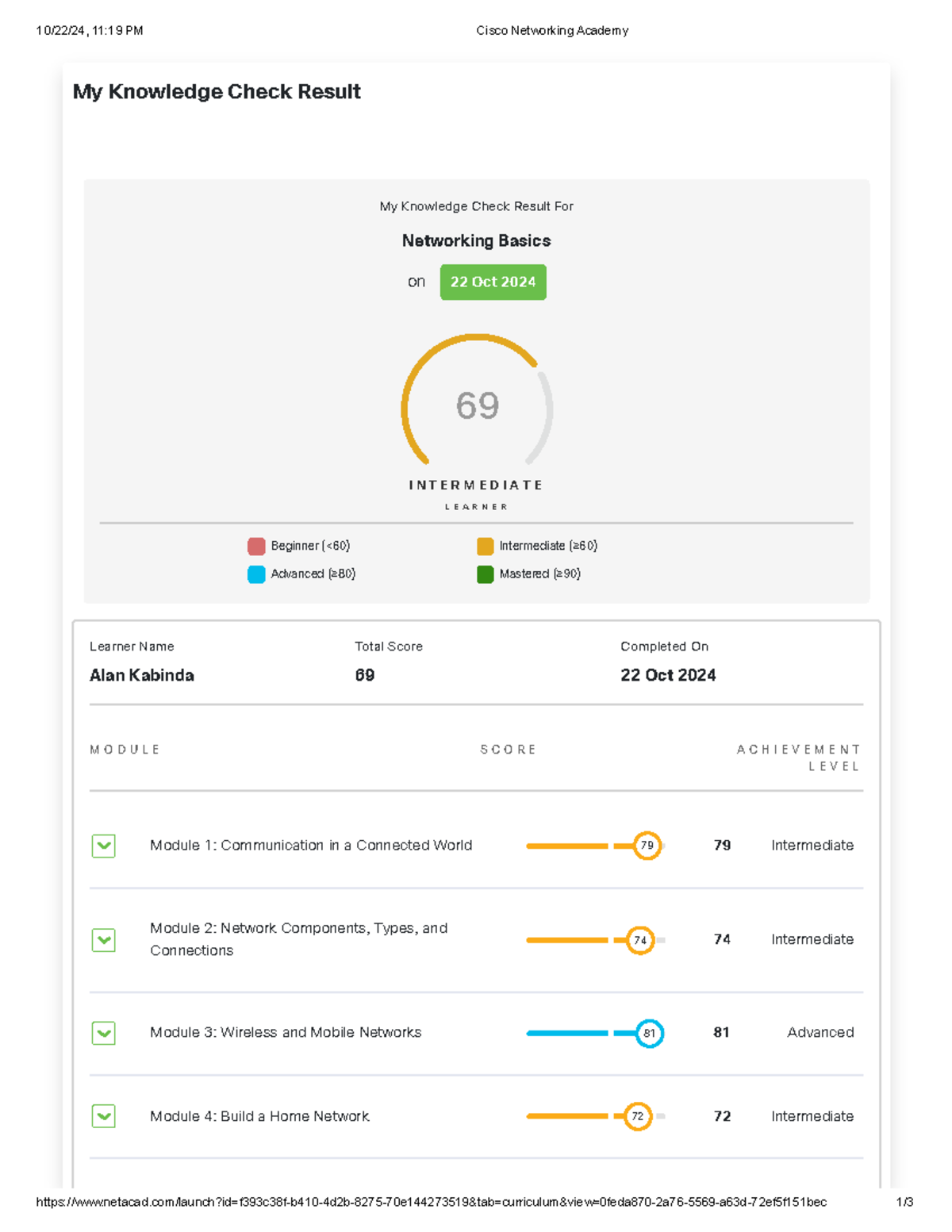The height and width of the screenshot is (1232, 952).
Task: Click Module 2 score bar marker 74
Action: [640, 940]
